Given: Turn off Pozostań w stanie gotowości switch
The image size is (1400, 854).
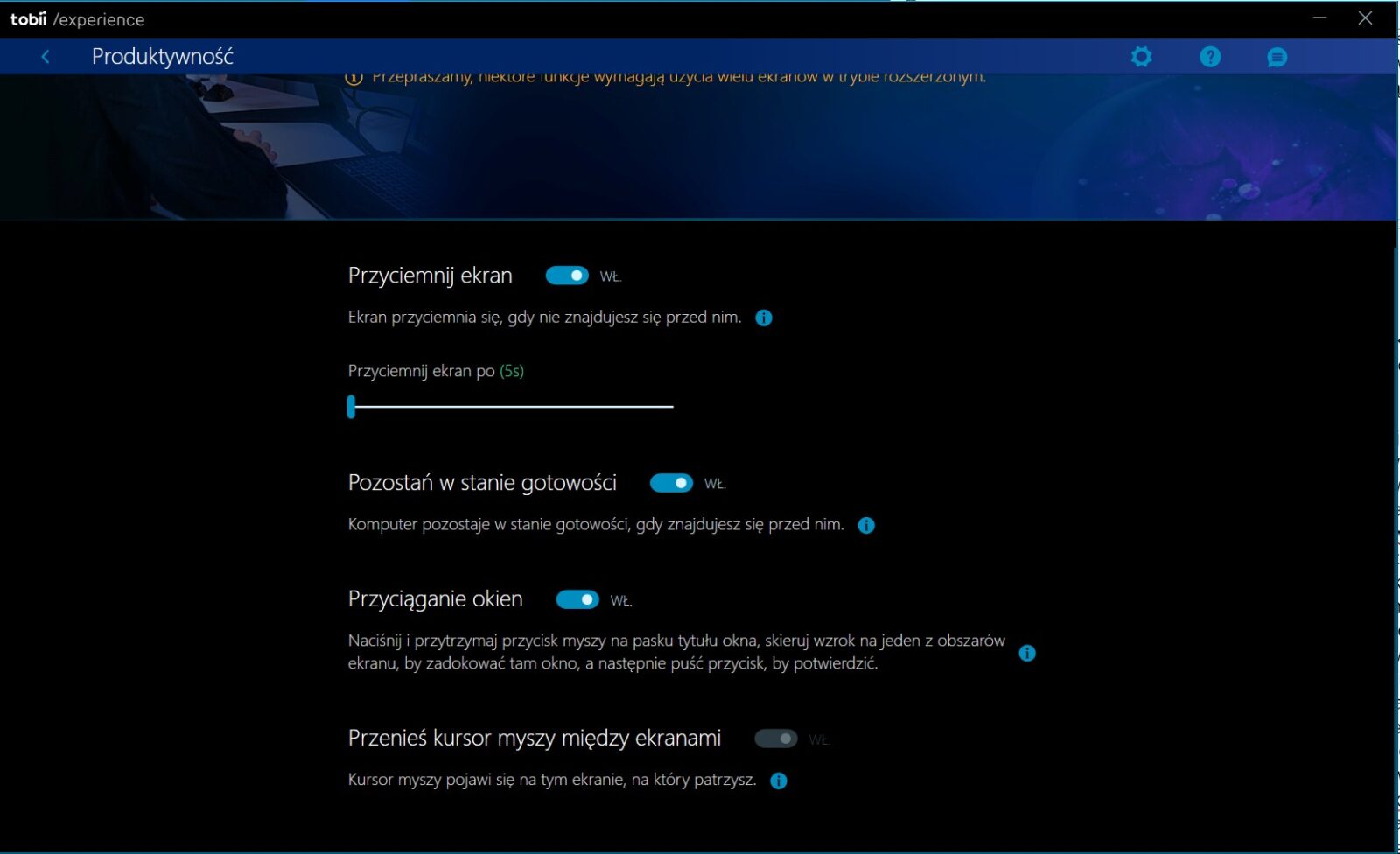Looking at the screenshot, I should point(671,483).
